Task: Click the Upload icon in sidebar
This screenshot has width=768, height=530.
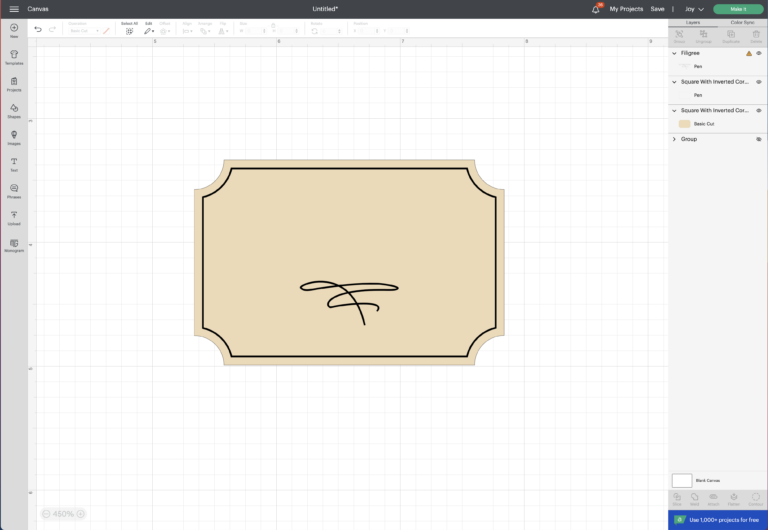Action: pyautogui.click(x=14, y=217)
